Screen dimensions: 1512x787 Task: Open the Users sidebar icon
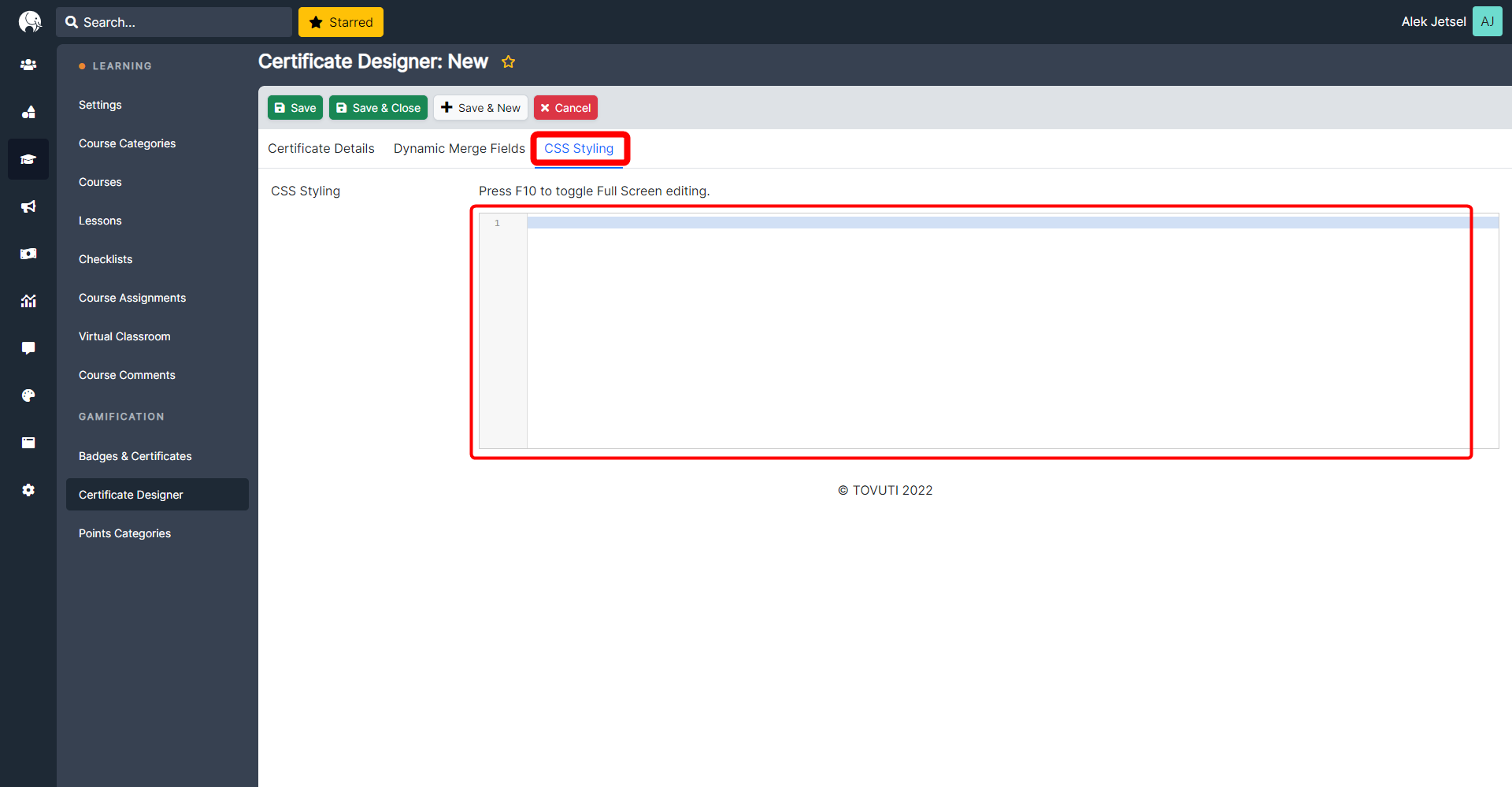[28, 65]
